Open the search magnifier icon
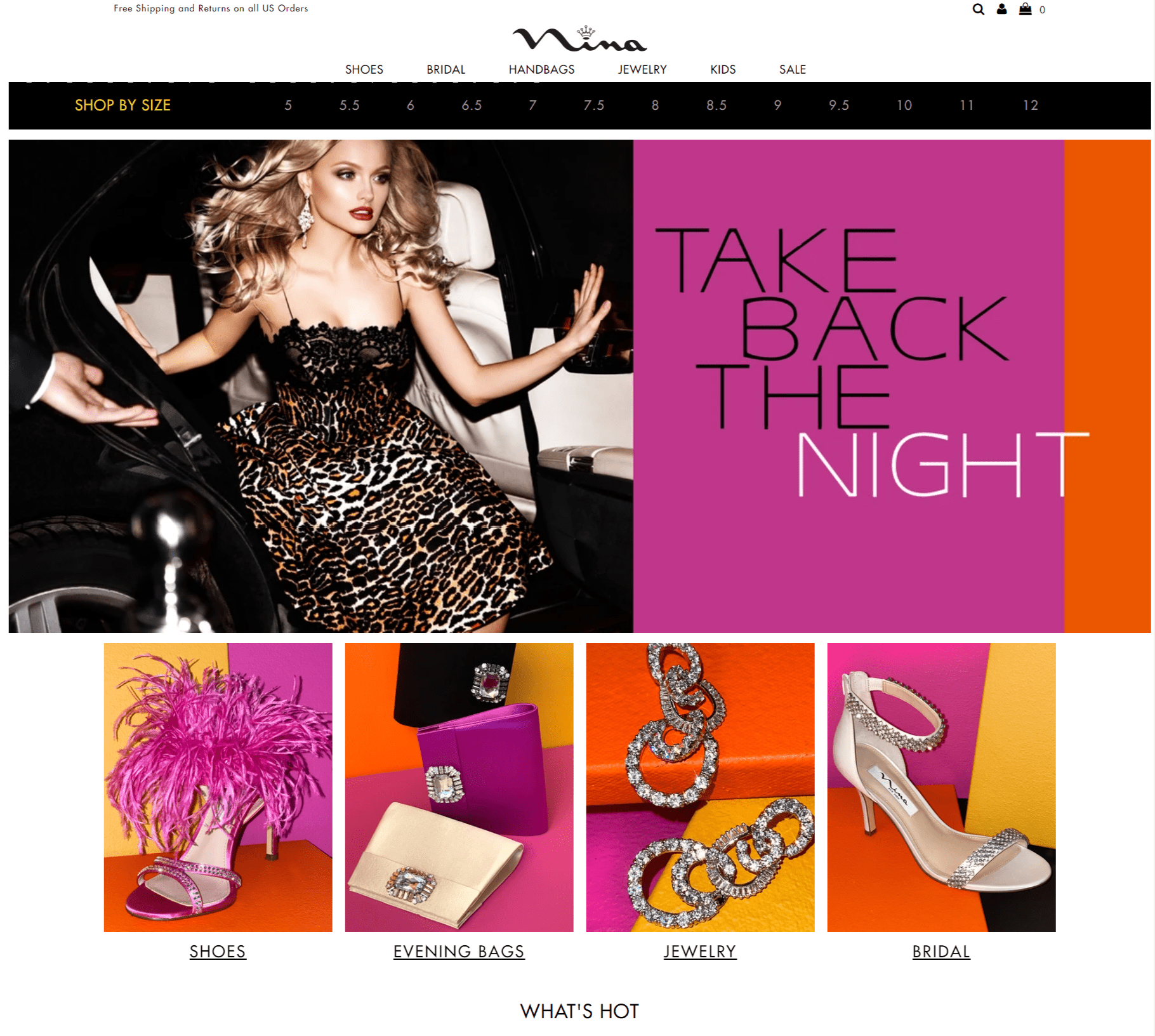 (x=978, y=9)
